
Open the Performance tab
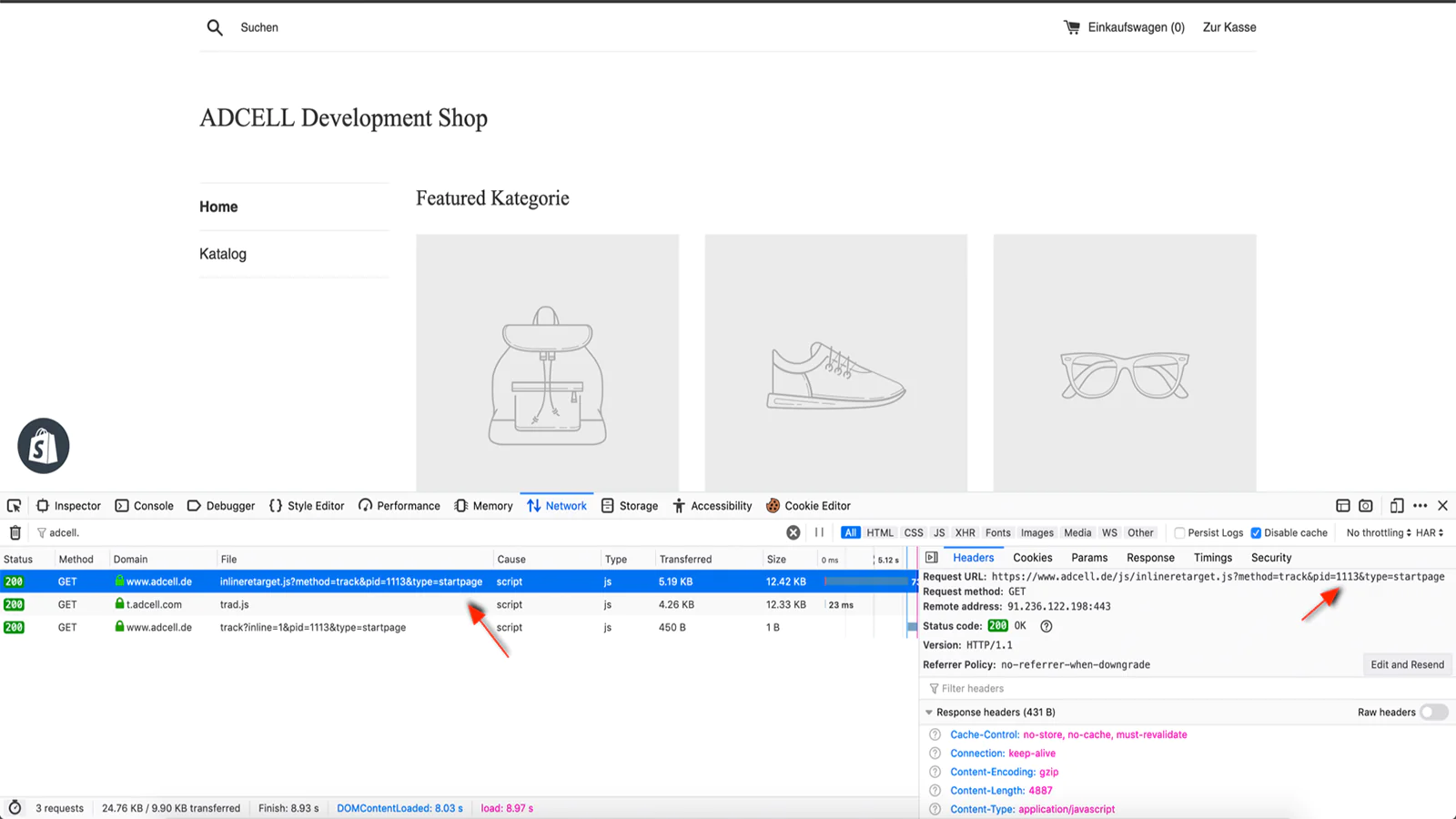399,506
